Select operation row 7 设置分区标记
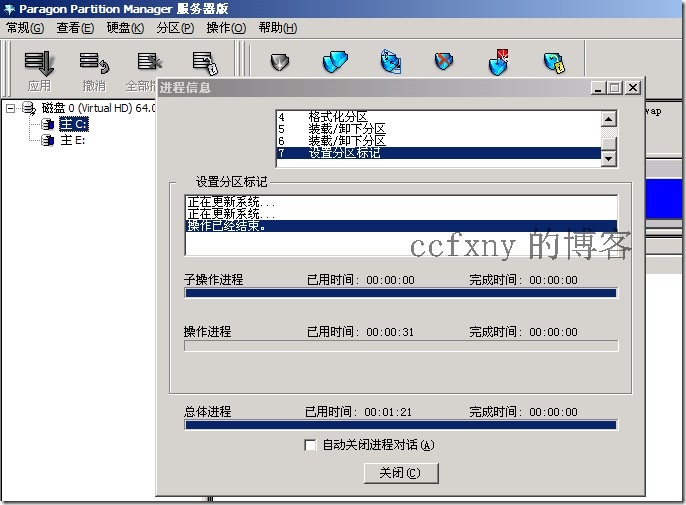The image size is (686, 505). 438,153
